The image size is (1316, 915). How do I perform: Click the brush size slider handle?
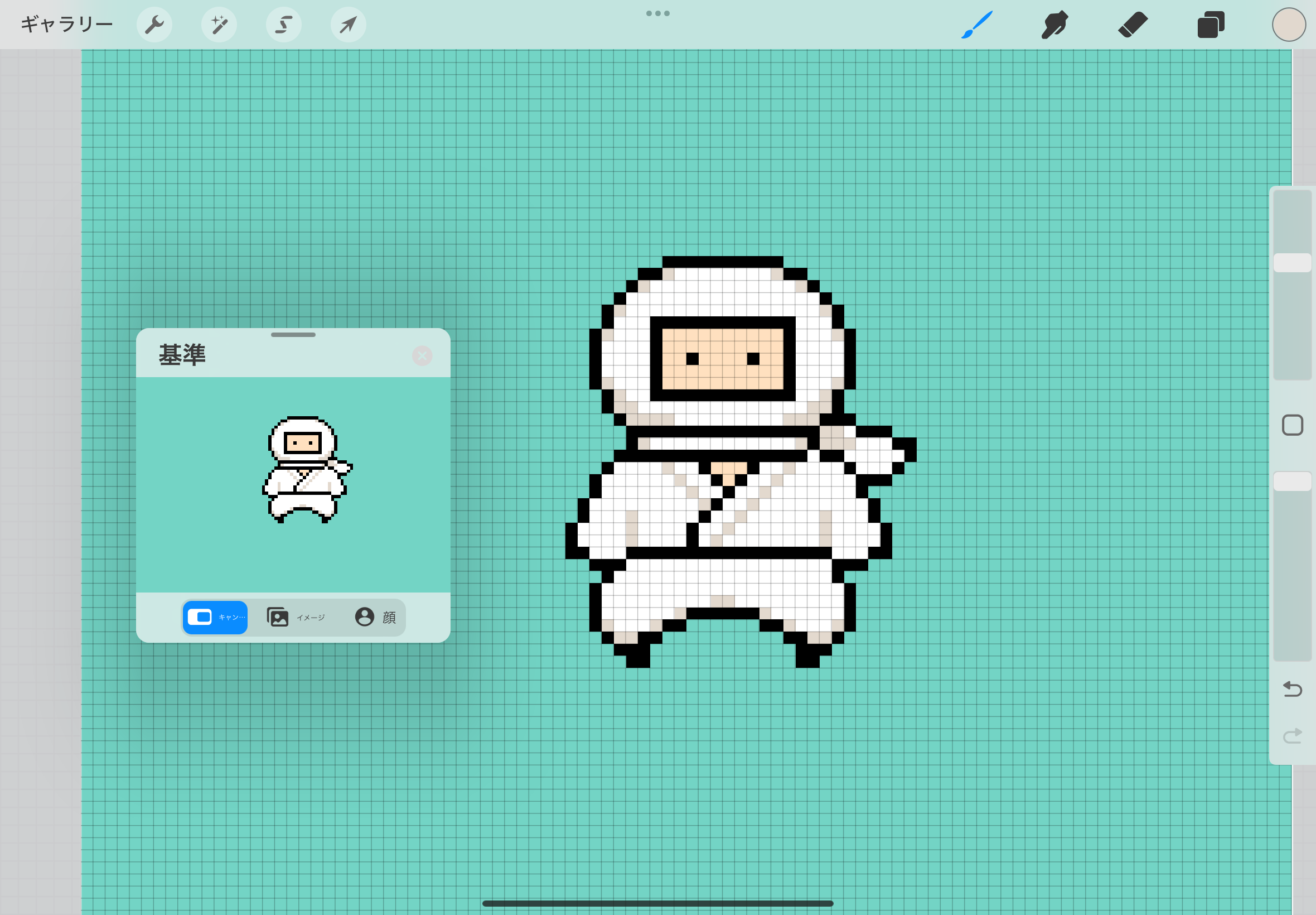coord(1293,263)
